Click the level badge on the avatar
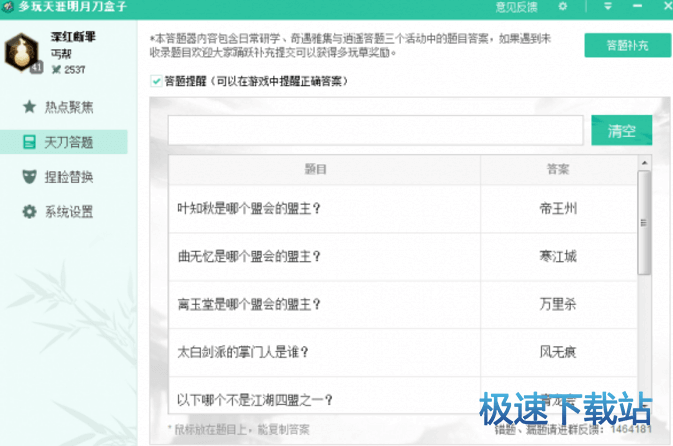 (36, 67)
